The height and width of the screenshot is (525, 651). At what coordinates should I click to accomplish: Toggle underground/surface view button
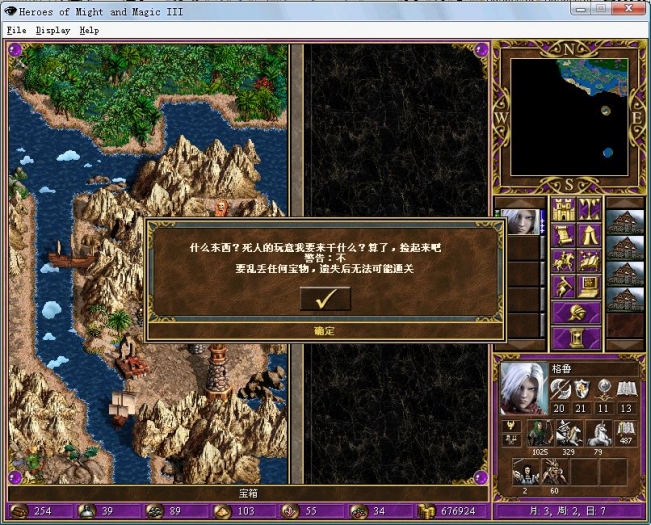click(x=589, y=210)
